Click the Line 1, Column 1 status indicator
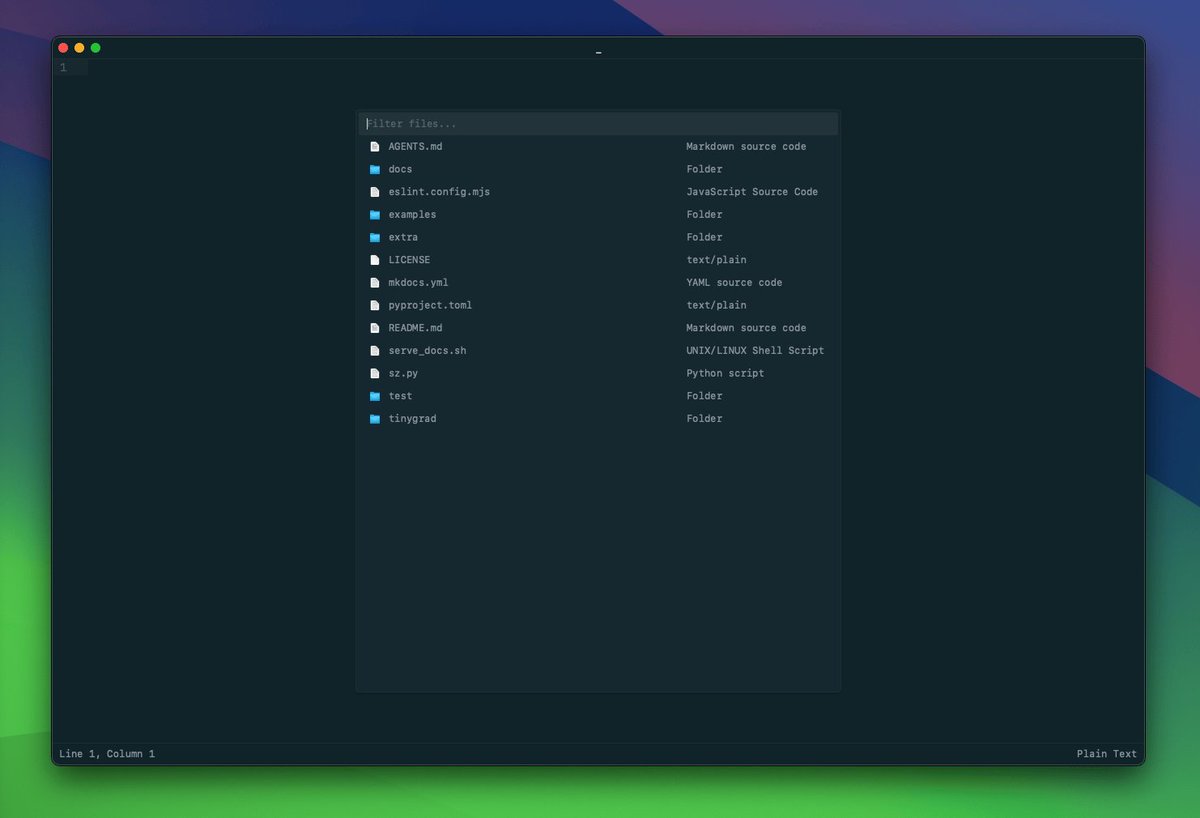 click(x=107, y=754)
